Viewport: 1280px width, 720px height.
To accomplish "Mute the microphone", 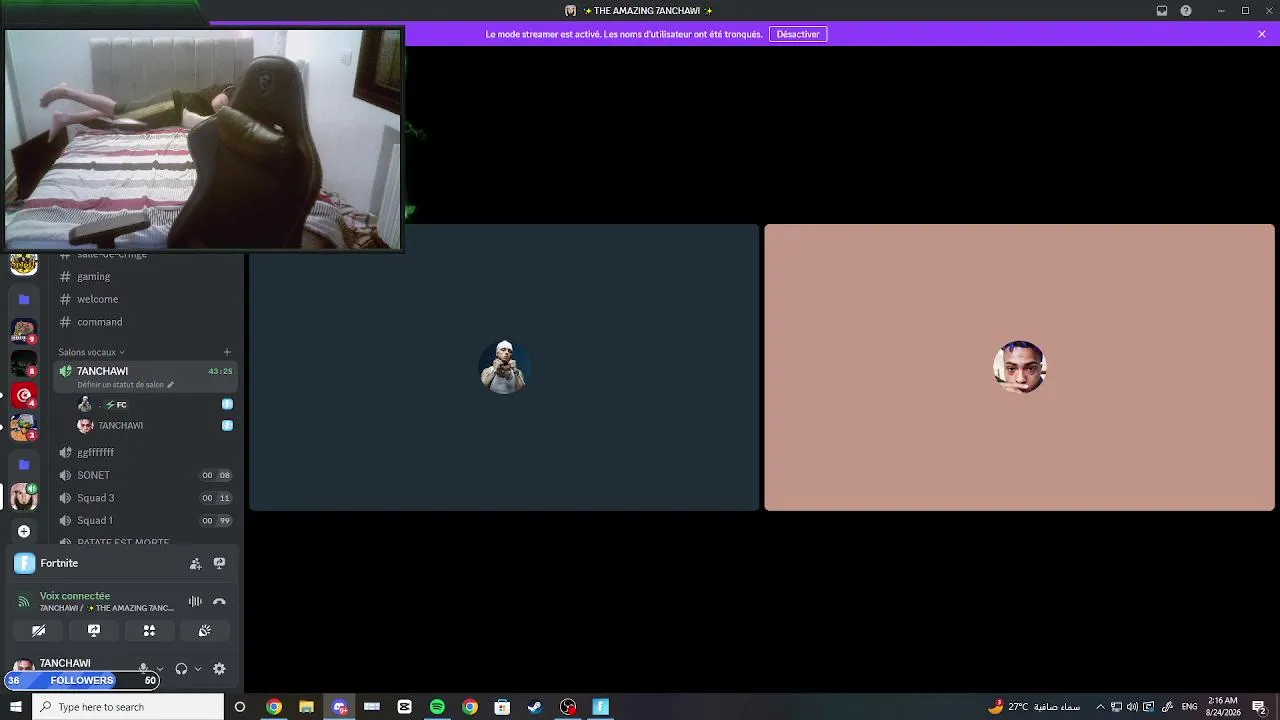I will pos(144,668).
